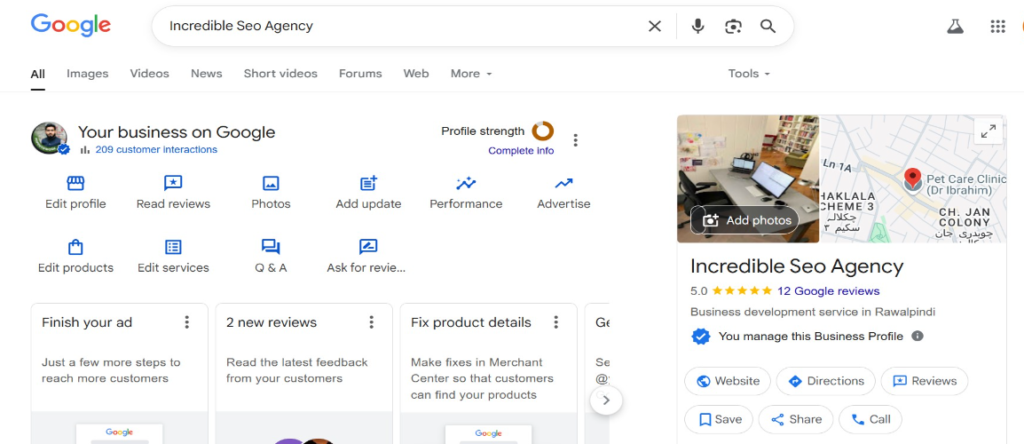Switch to the Web tab

pyautogui.click(x=416, y=74)
